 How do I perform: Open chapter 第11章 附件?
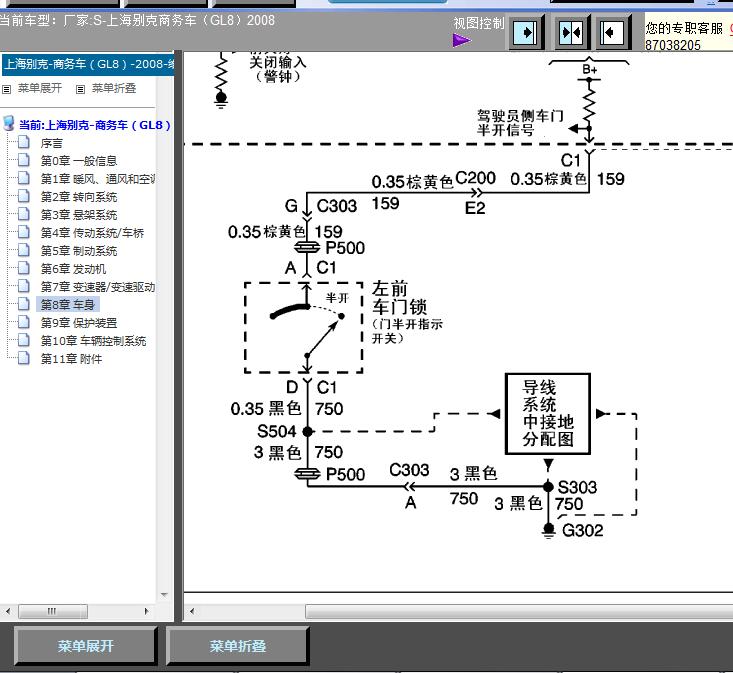(71, 359)
